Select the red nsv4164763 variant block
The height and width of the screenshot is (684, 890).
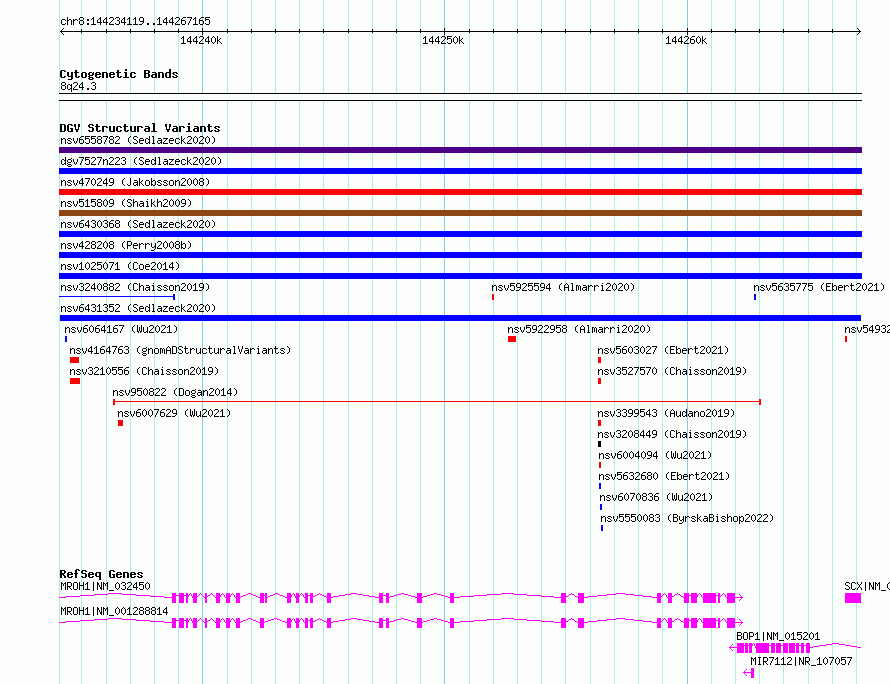pos(74,360)
